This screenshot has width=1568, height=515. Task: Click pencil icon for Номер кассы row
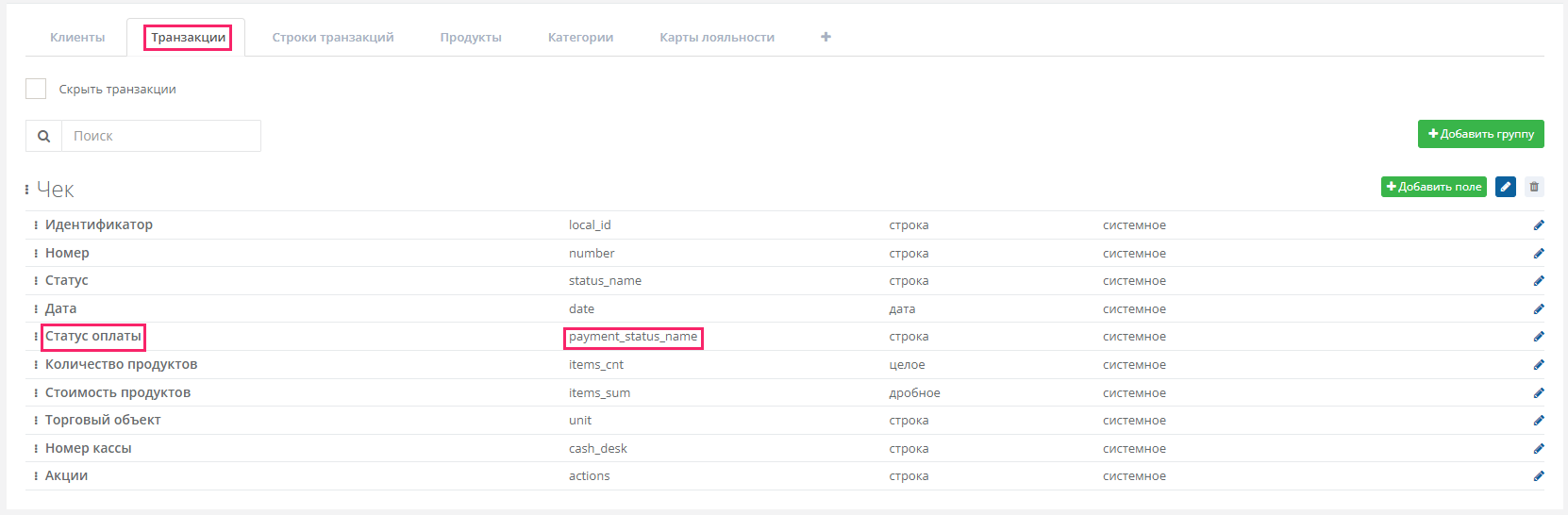coord(1539,448)
